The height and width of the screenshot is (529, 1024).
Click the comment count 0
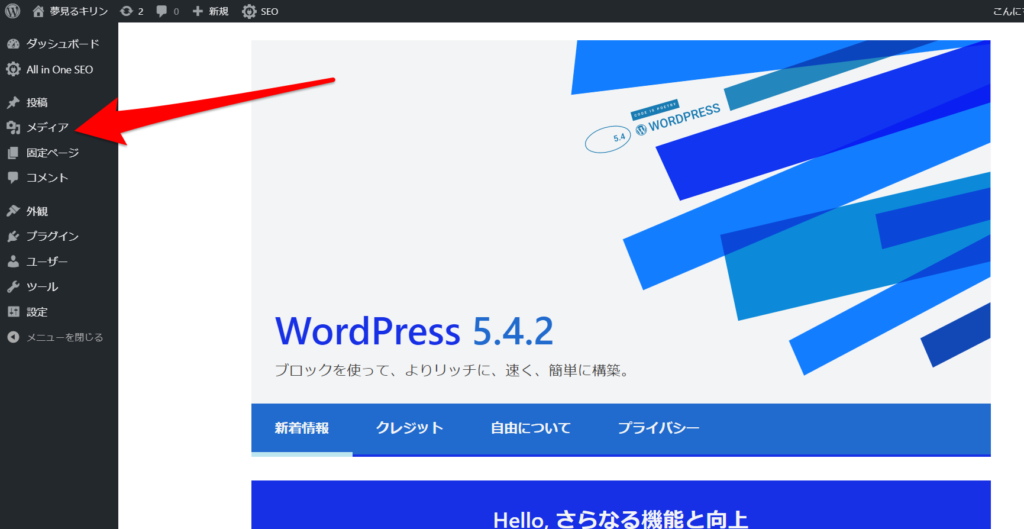coord(176,12)
